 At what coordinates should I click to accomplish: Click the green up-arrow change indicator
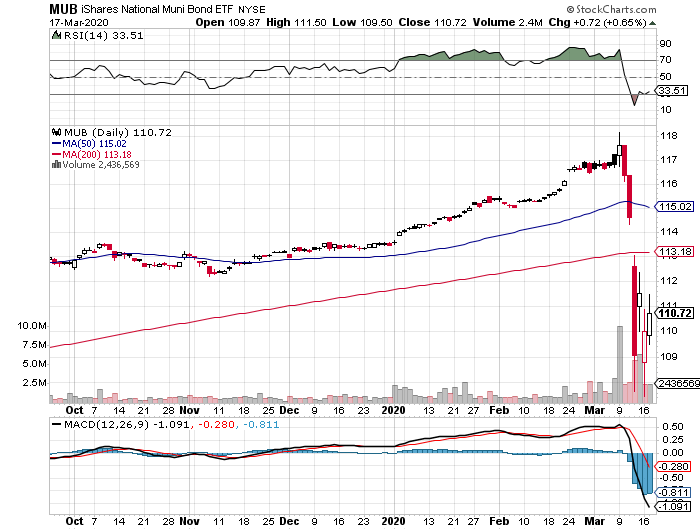[652, 23]
